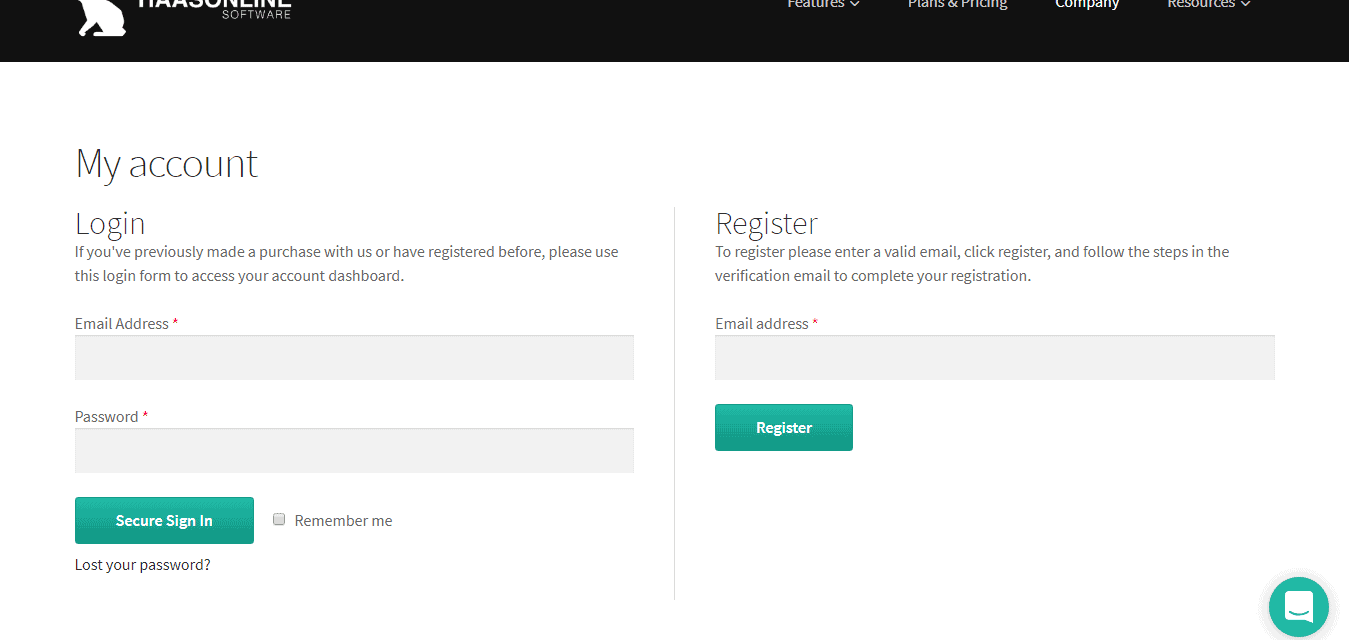Click the green Register button
Viewport: 1349px width, 640px height.
click(x=784, y=427)
